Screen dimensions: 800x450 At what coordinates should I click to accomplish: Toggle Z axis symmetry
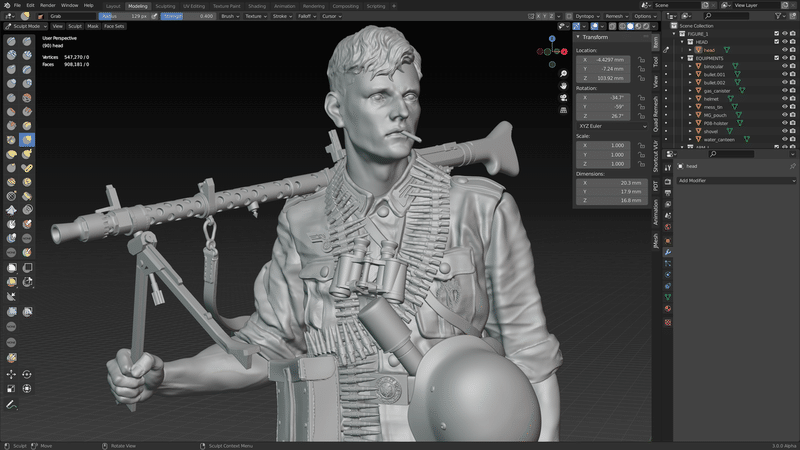coord(551,16)
